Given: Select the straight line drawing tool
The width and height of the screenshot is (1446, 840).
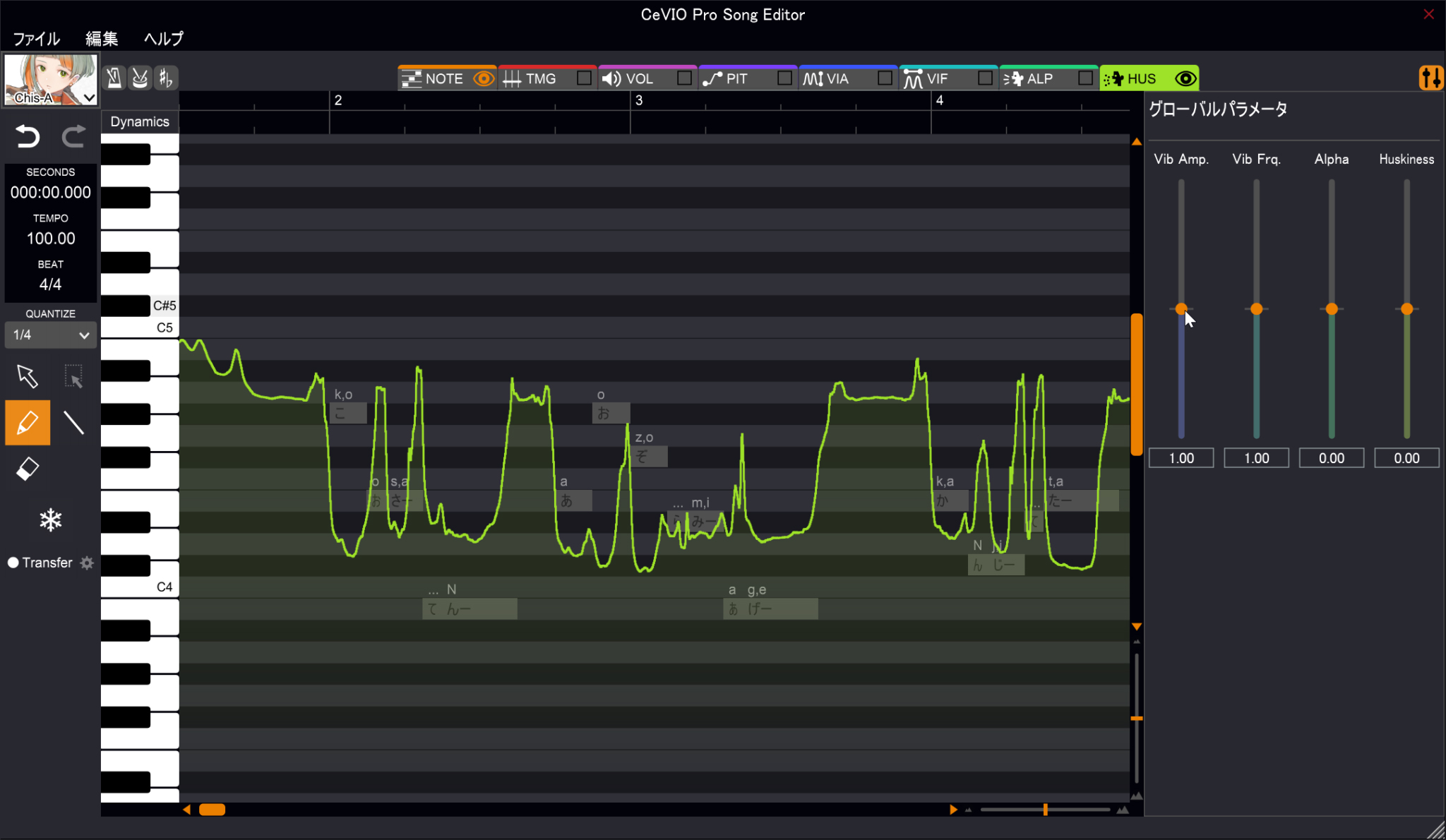Looking at the screenshot, I should click(x=73, y=423).
